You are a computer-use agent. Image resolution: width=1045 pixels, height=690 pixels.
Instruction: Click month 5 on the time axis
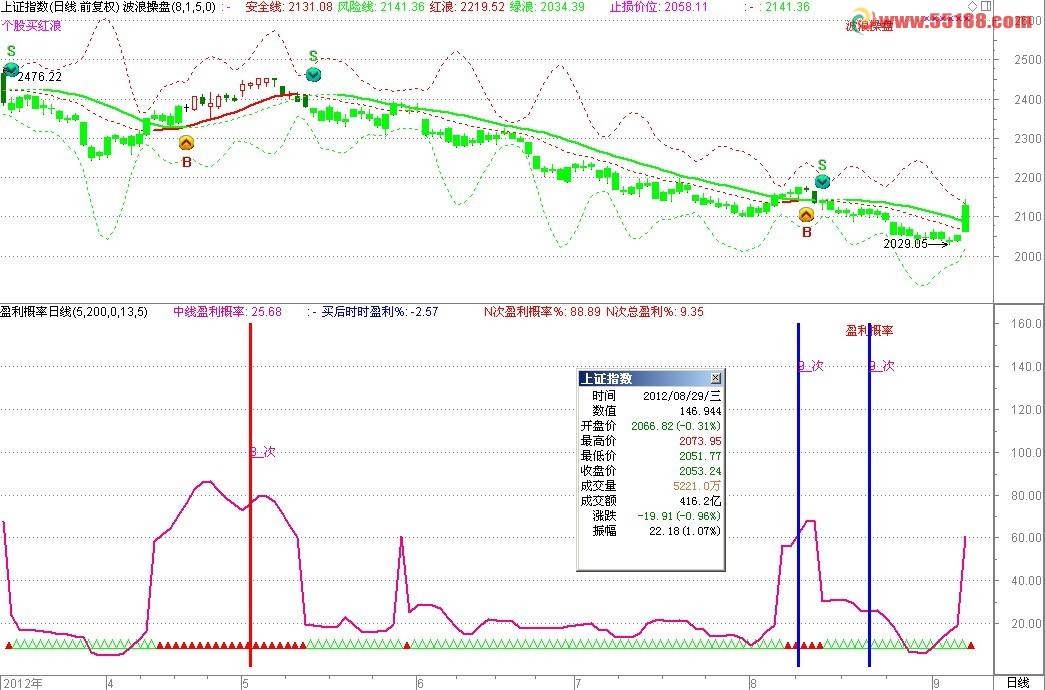click(x=245, y=683)
